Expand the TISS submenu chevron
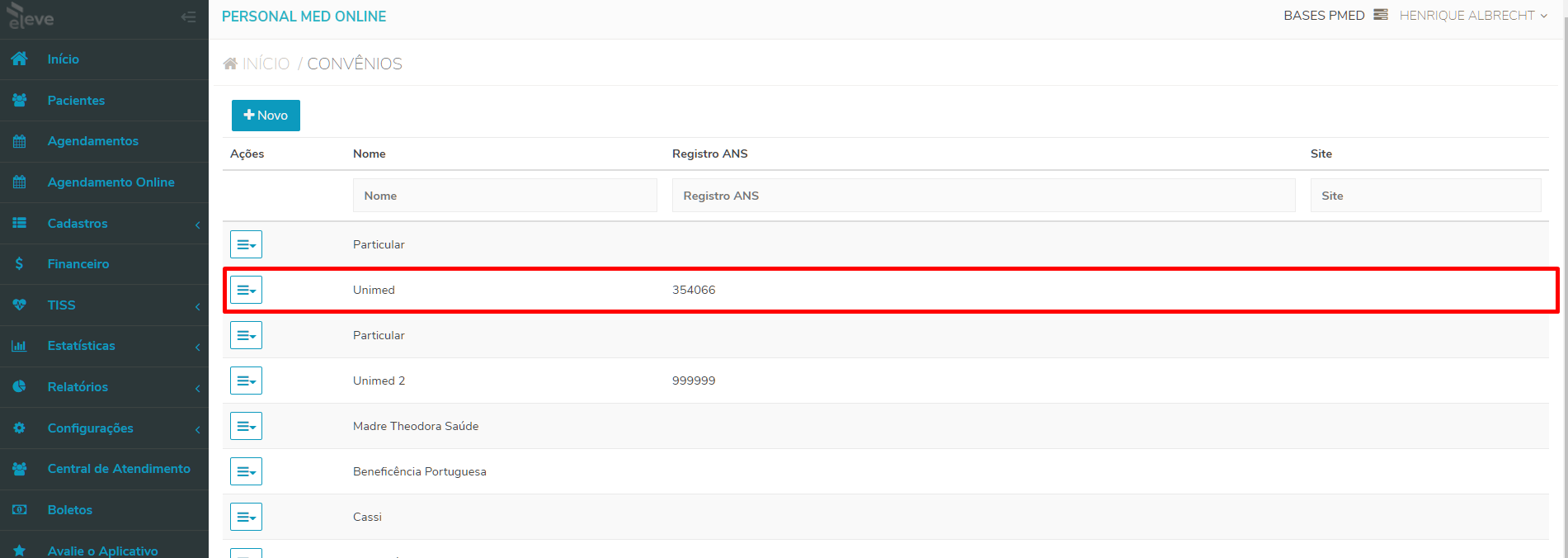 click(198, 306)
